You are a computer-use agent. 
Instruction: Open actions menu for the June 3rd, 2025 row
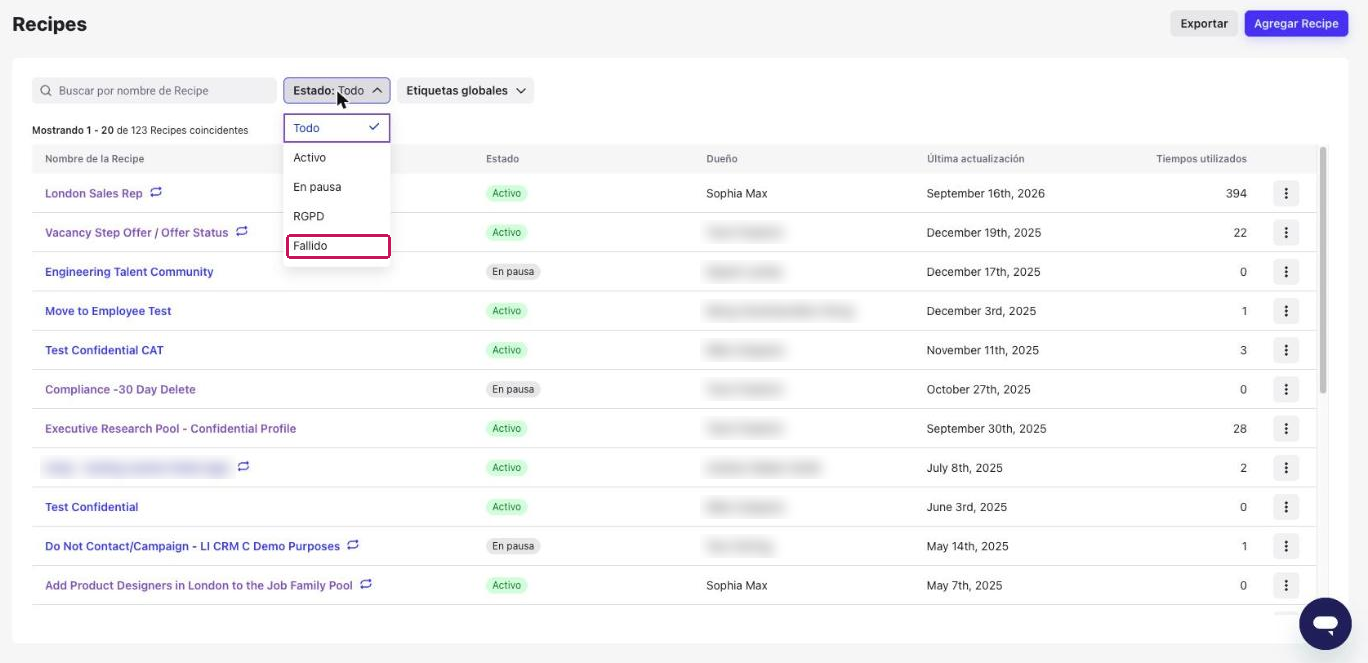[1286, 507]
